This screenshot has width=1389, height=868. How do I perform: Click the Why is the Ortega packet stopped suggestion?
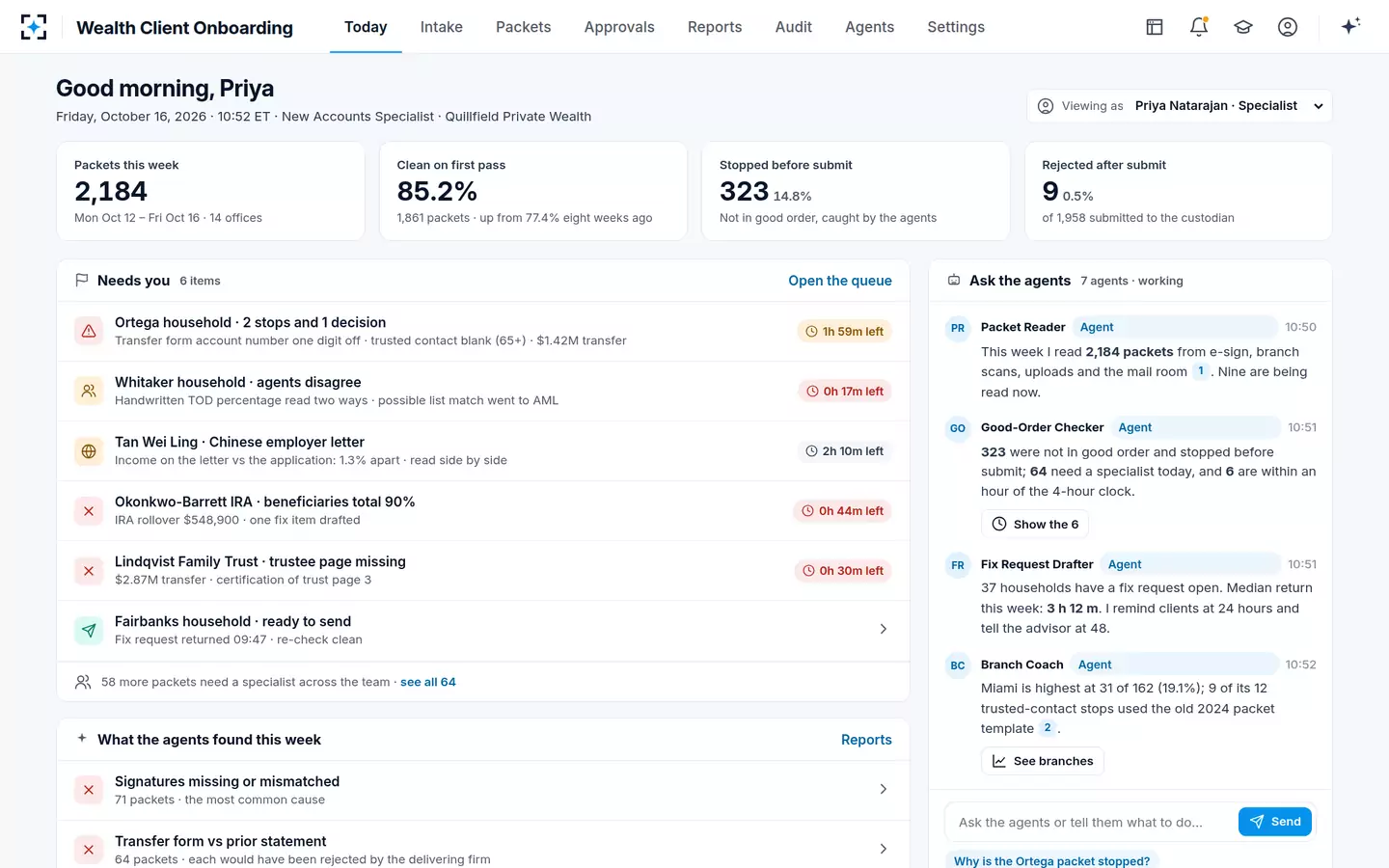(1051, 860)
